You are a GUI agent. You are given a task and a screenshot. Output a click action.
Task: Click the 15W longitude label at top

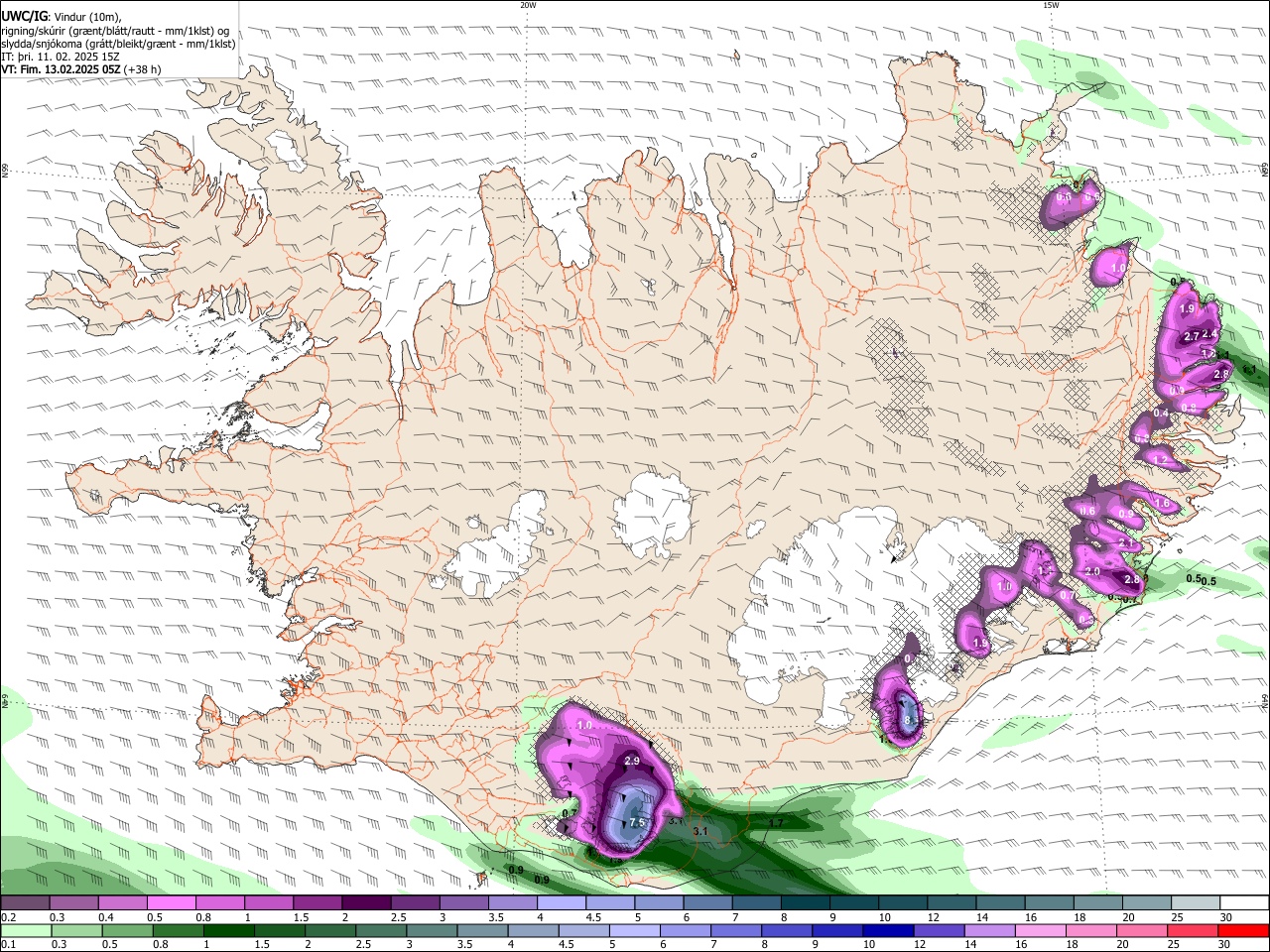click(x=1051, y=5)
